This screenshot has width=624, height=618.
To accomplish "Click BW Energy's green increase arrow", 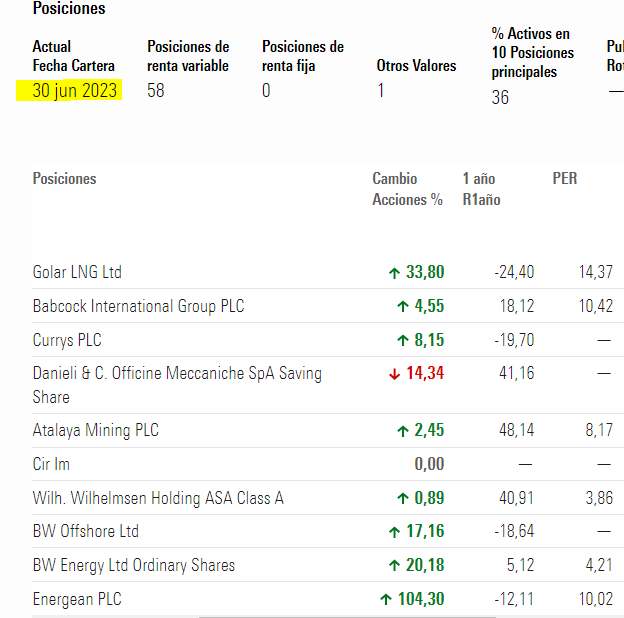I will [x=394, y=566].
